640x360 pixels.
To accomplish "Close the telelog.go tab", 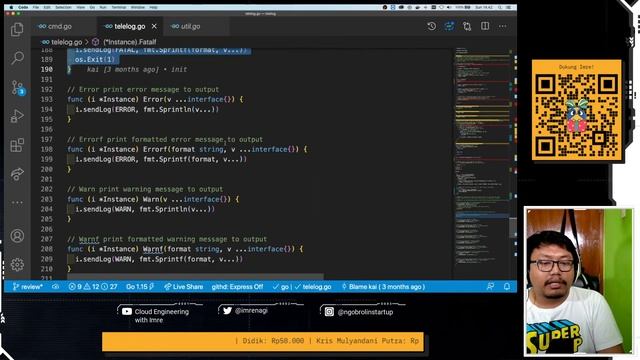I will coord(154,26).
